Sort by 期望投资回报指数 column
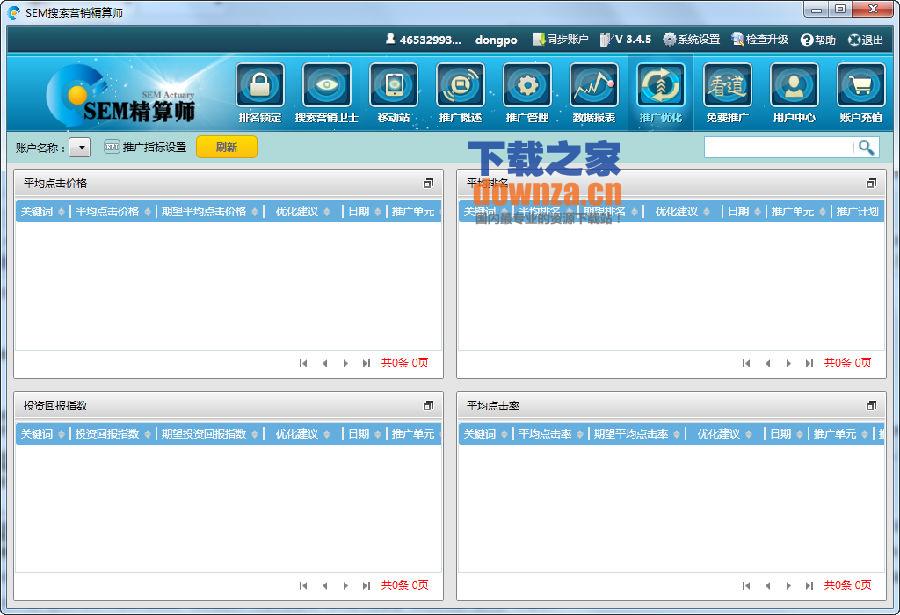 tap(210, 434)
